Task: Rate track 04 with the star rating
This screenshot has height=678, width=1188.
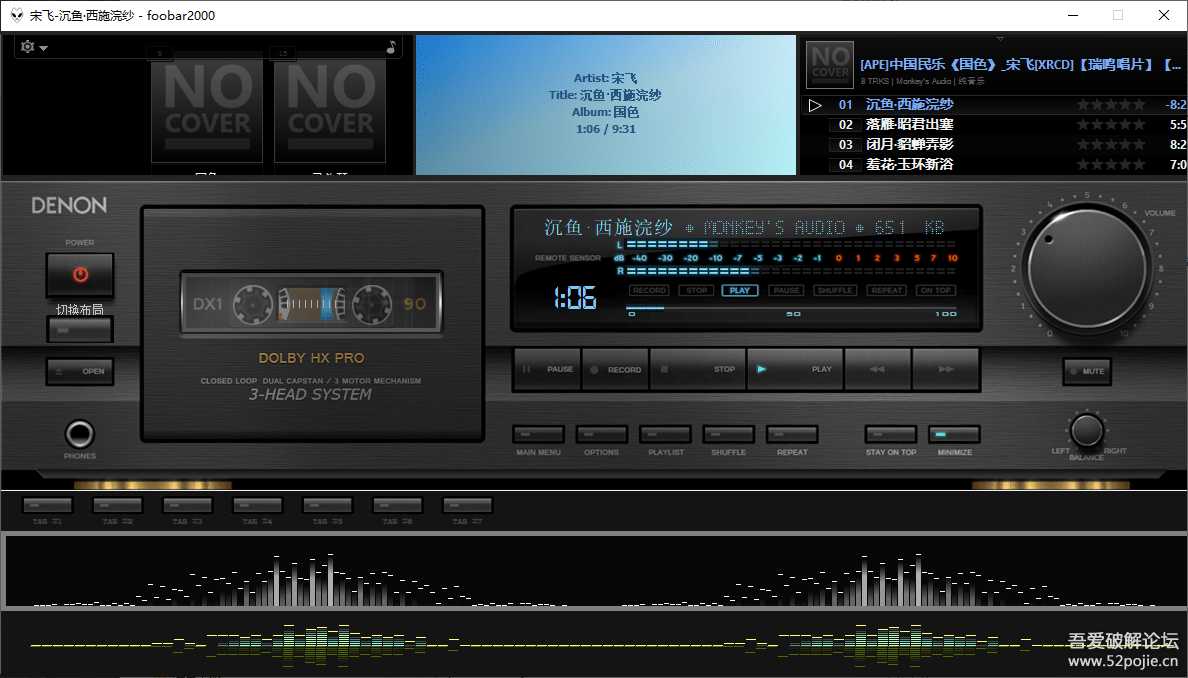Action: [1111, 164]
